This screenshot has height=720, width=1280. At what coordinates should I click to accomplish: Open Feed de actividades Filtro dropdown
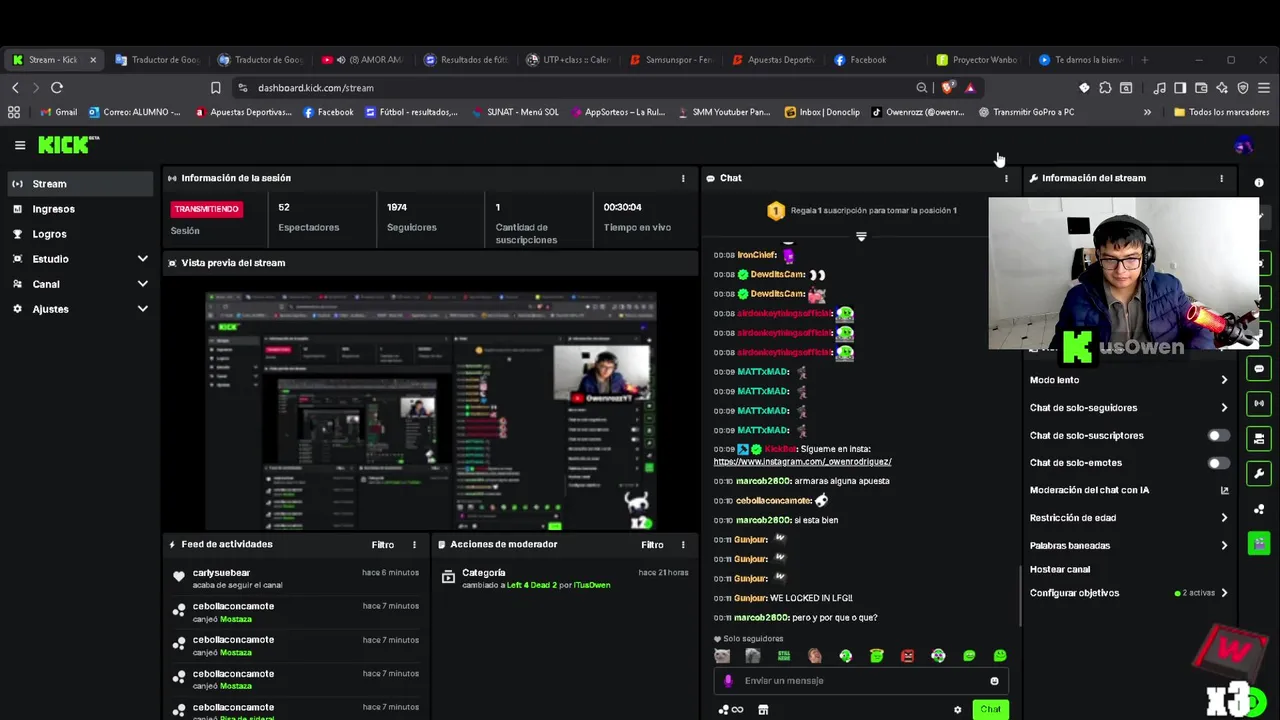click(383, 545)
